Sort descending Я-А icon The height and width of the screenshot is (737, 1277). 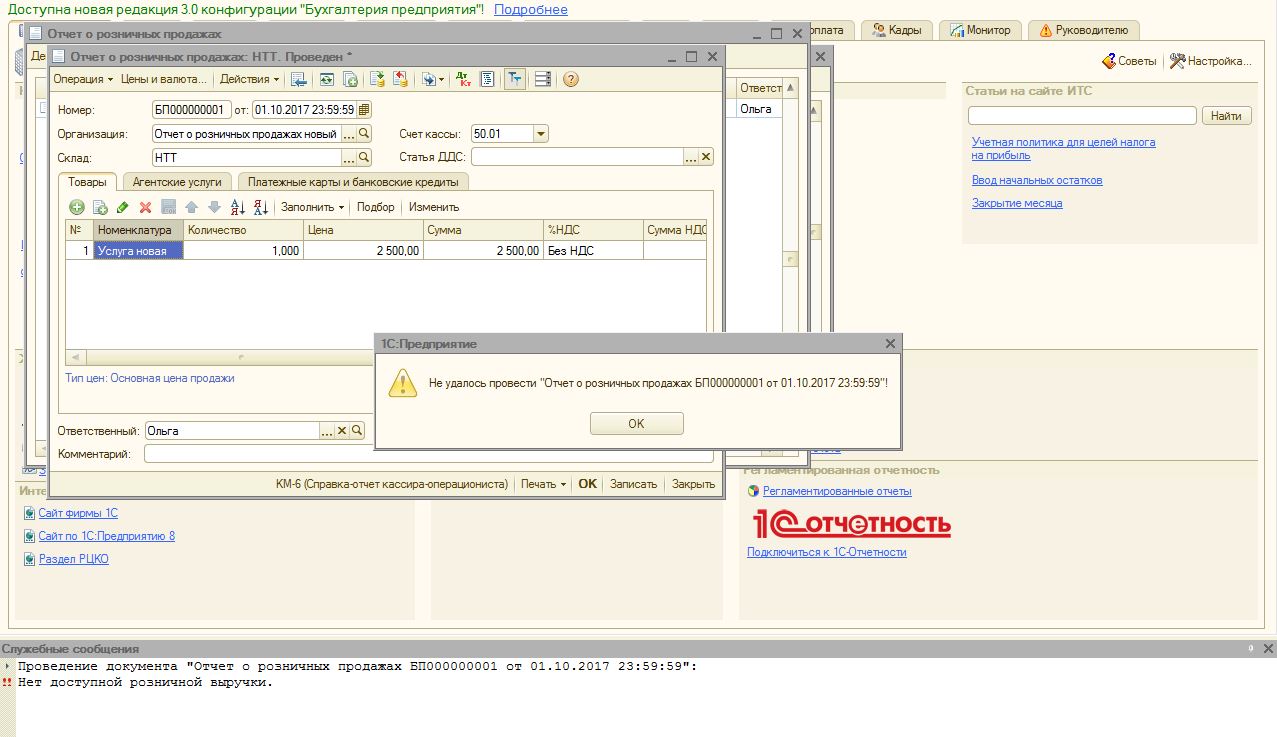(x=261, y=207)
